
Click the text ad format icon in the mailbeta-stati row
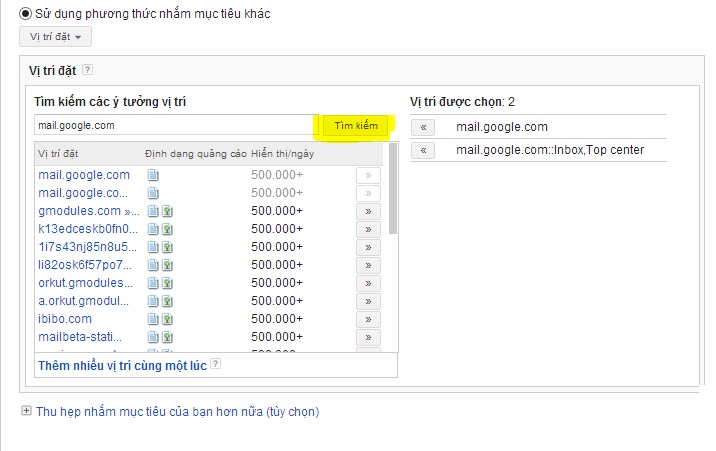(153, 337)
